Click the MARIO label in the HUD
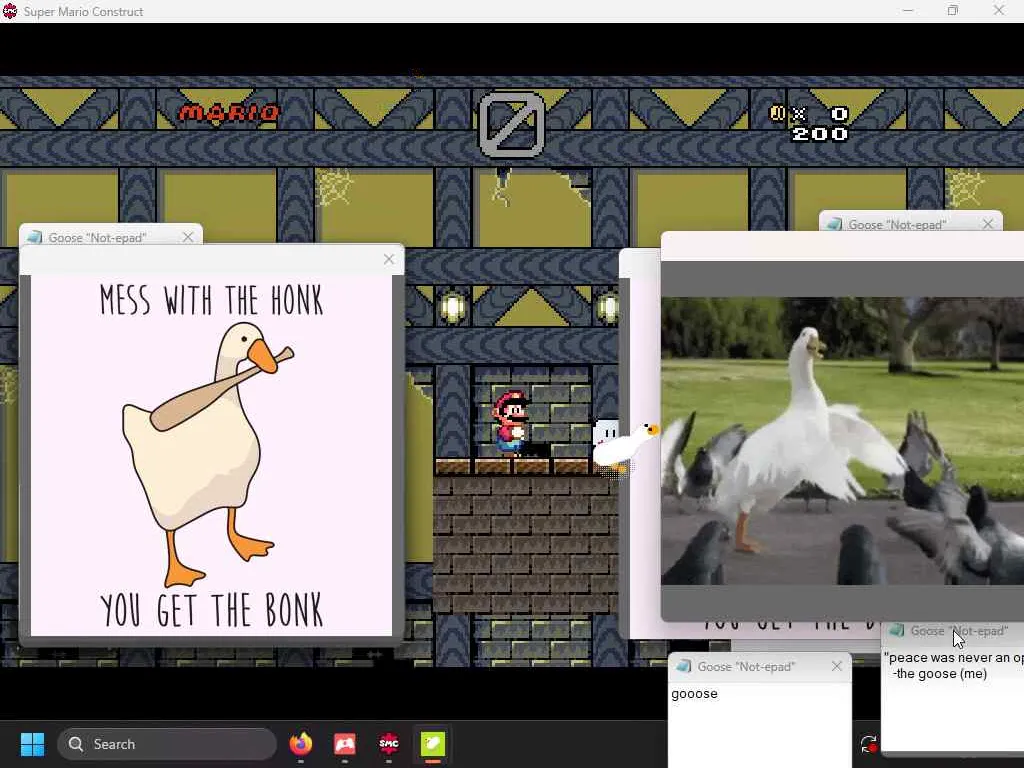Viewport: 1024px width, 768px height. point(229,113)
